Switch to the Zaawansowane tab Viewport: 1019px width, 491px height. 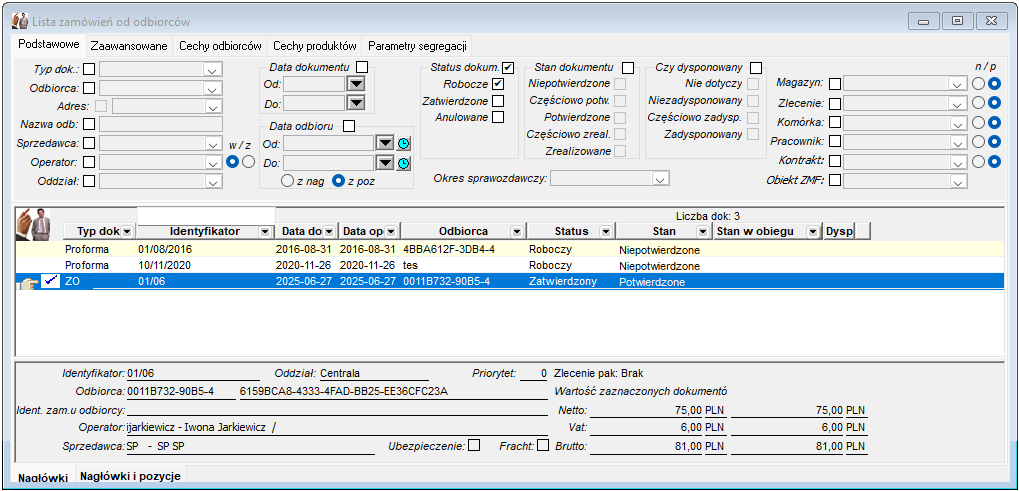point(129,46)
